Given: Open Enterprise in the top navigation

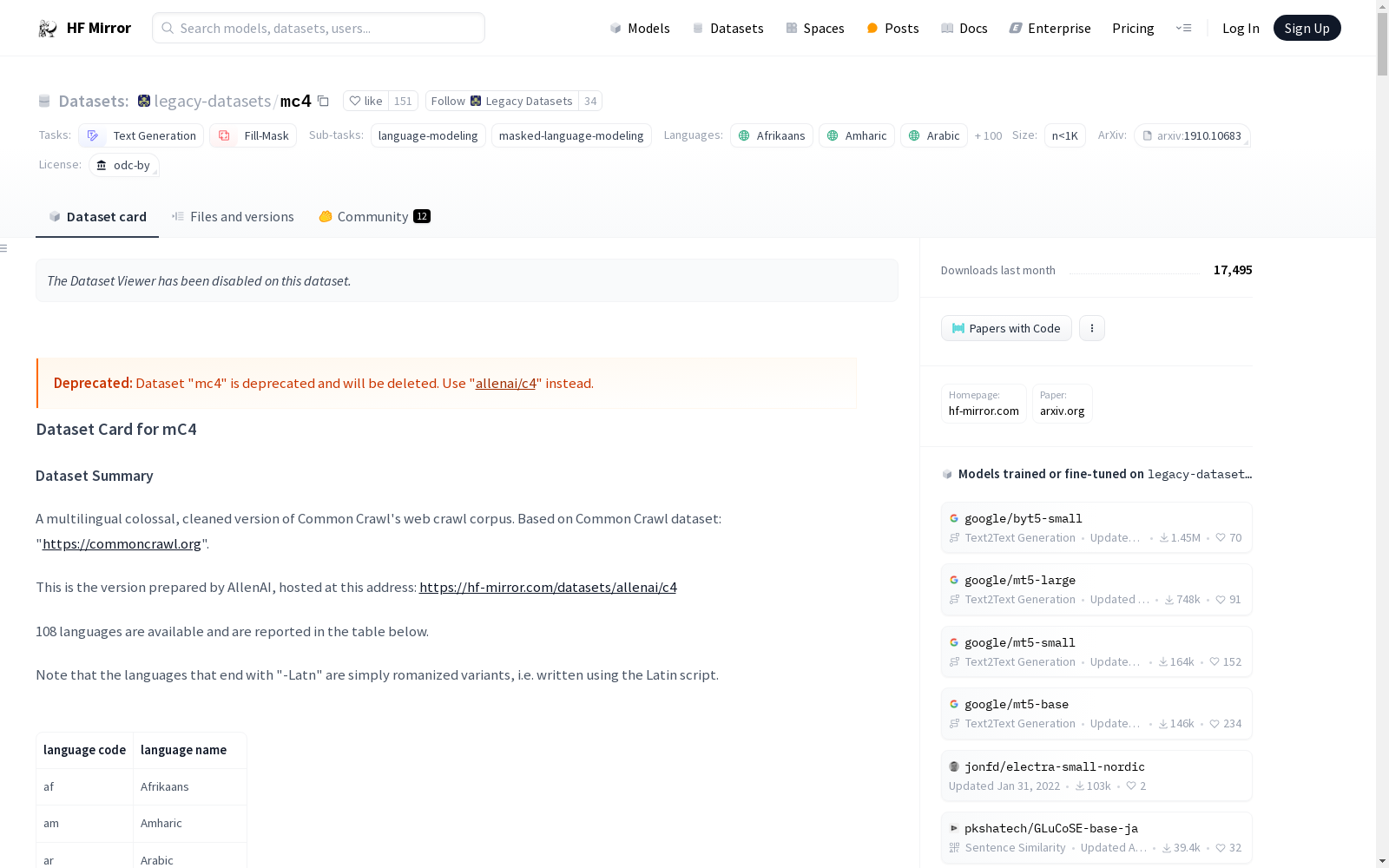Looking at the screenshot, I should click(1050, 28).
